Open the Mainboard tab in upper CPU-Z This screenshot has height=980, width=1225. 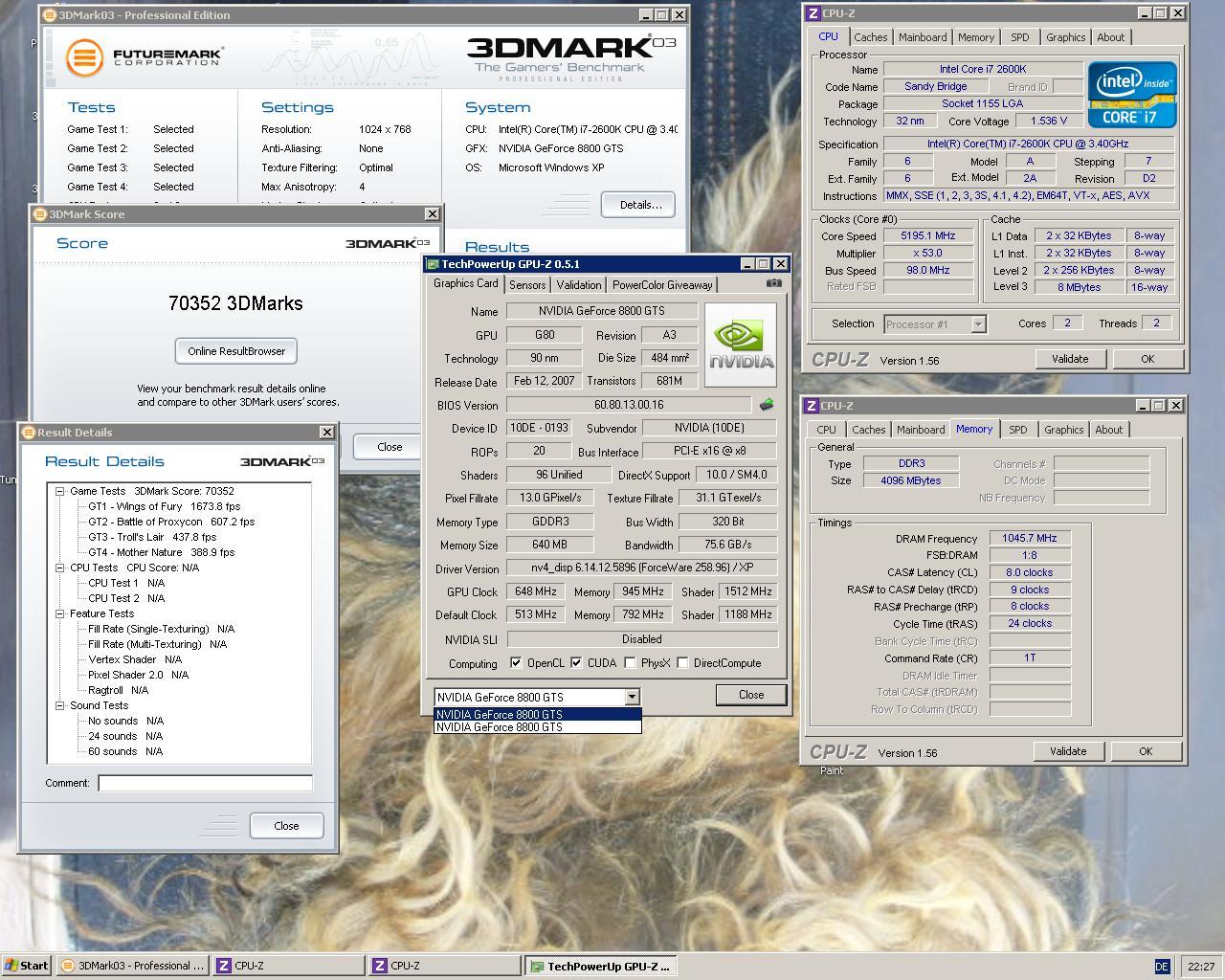click(923, 37)
